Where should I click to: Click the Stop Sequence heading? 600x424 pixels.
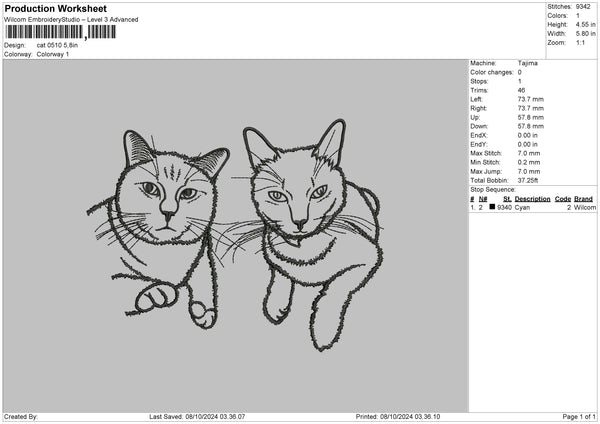[493, 190]
